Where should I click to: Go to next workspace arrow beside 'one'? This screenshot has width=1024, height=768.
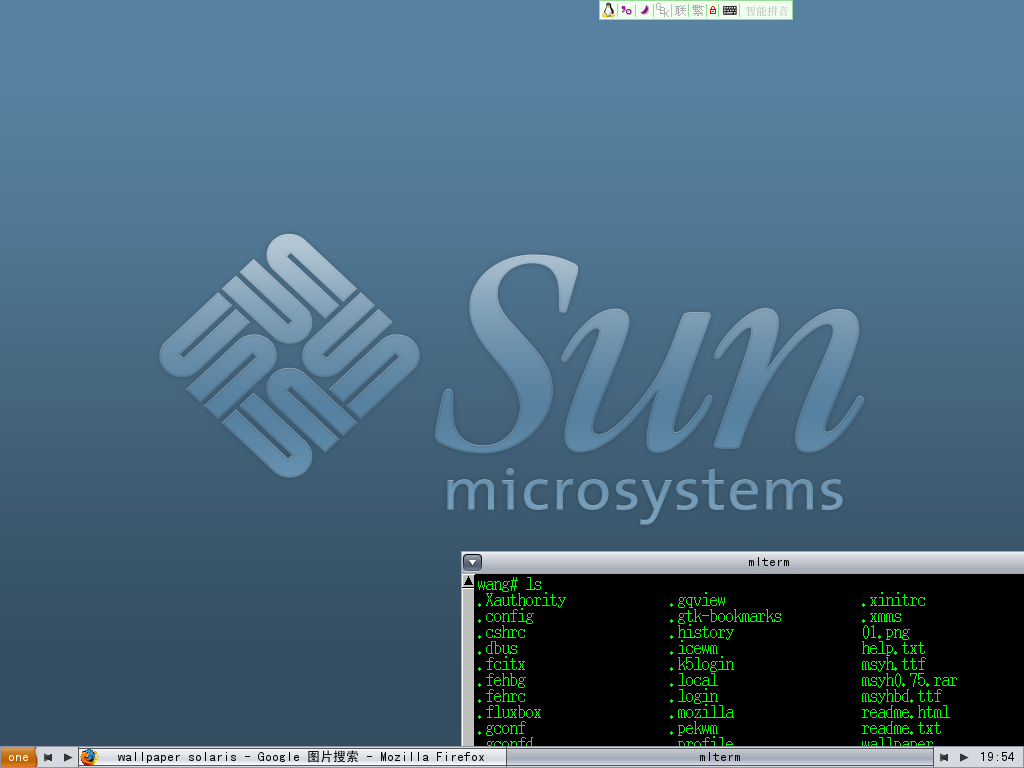coord(67,758)
